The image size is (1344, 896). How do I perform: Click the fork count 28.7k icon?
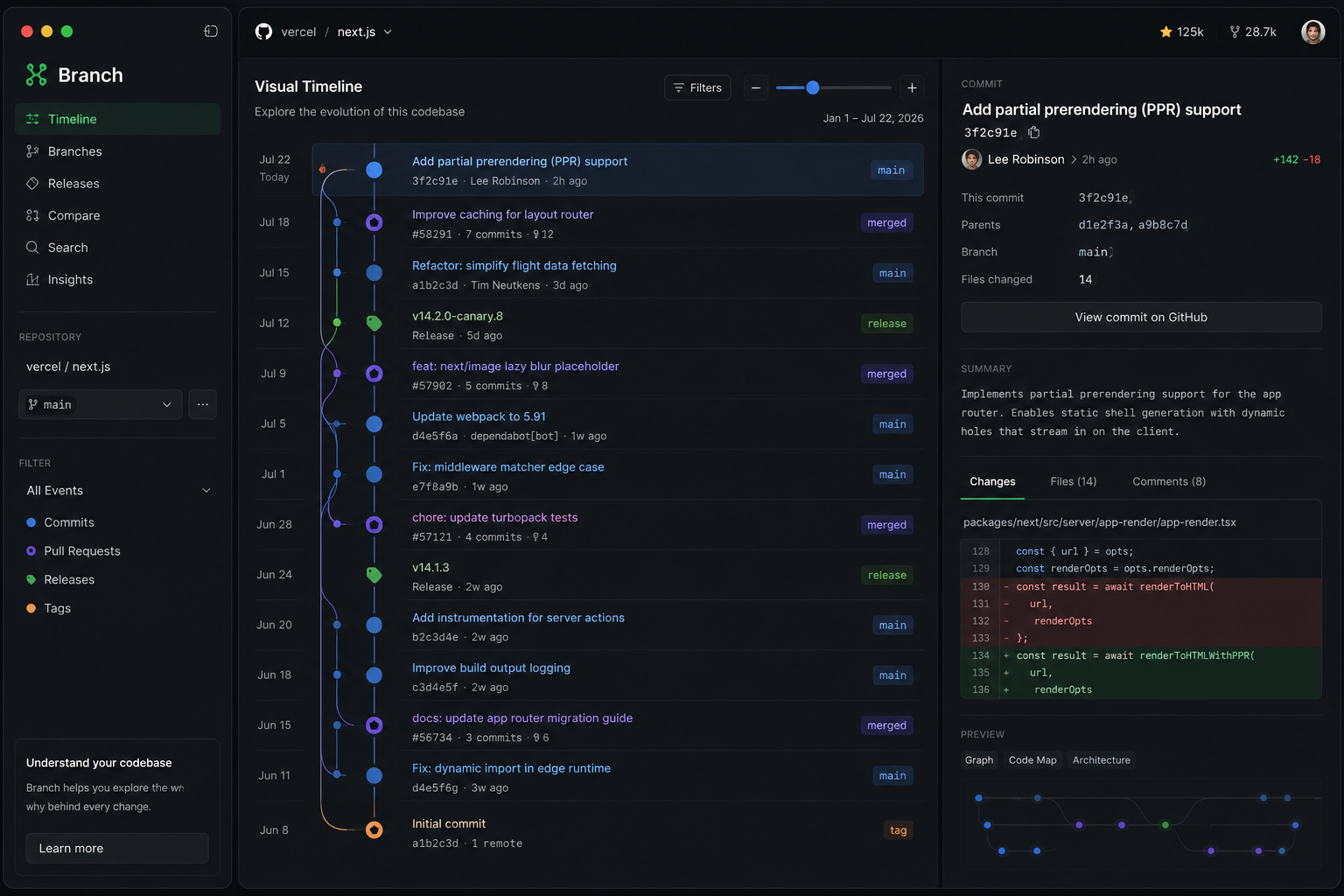[1235, 32]
